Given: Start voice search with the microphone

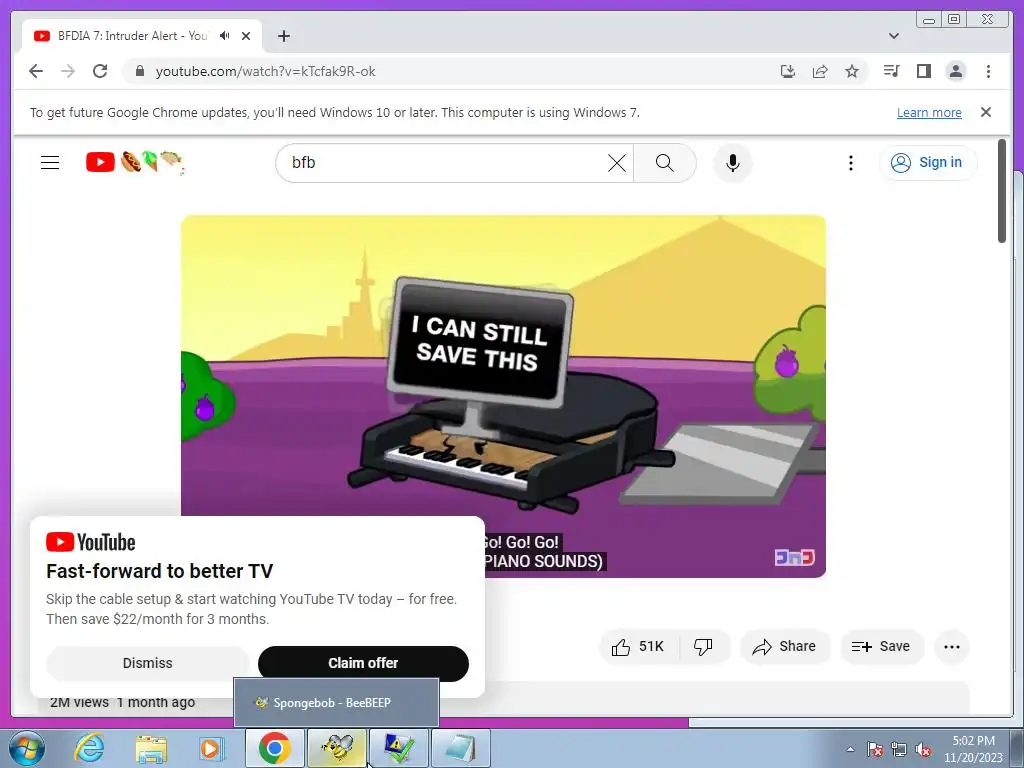Looking at the screenshot, I should (733, 163).
